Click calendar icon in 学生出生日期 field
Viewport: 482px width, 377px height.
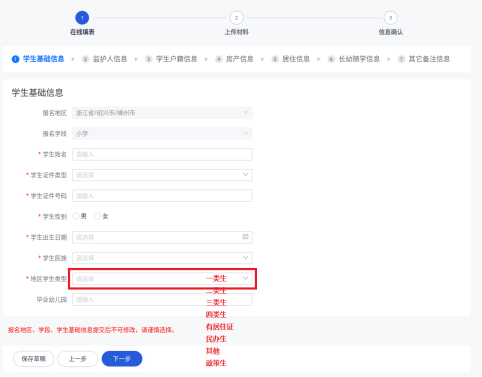click(x=245, y=237)
